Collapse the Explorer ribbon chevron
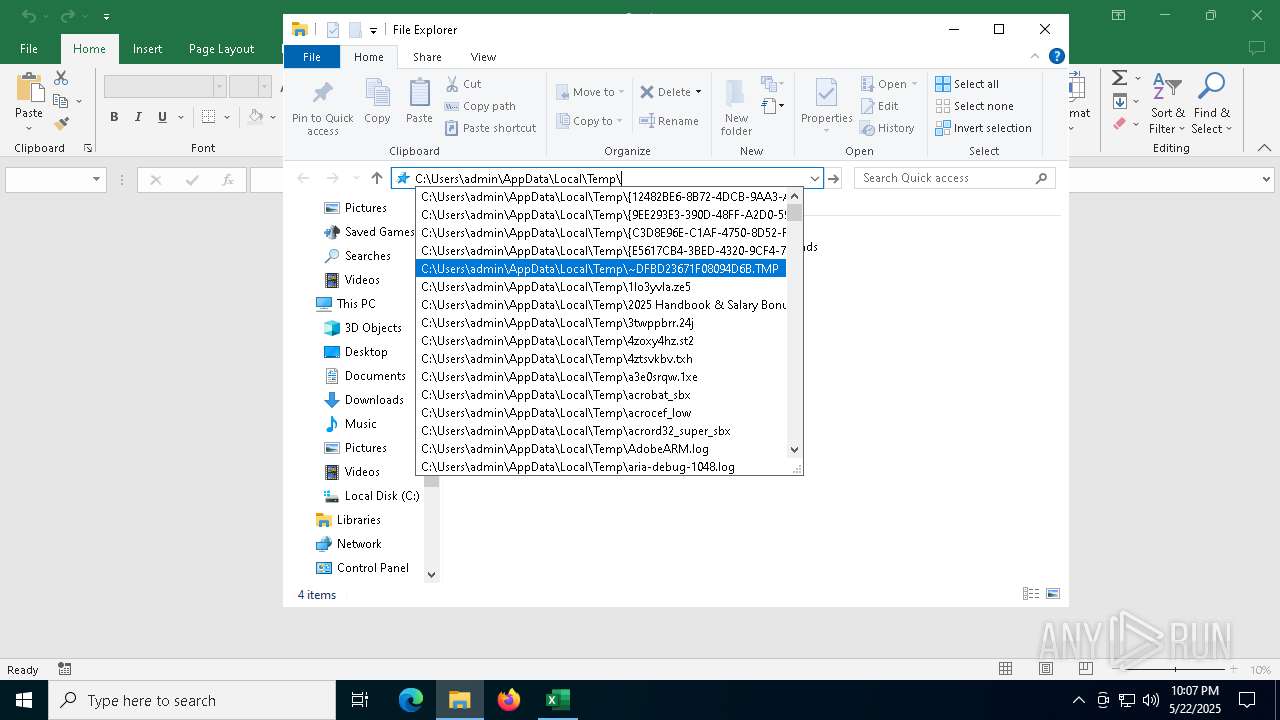 coord(1035,56)
